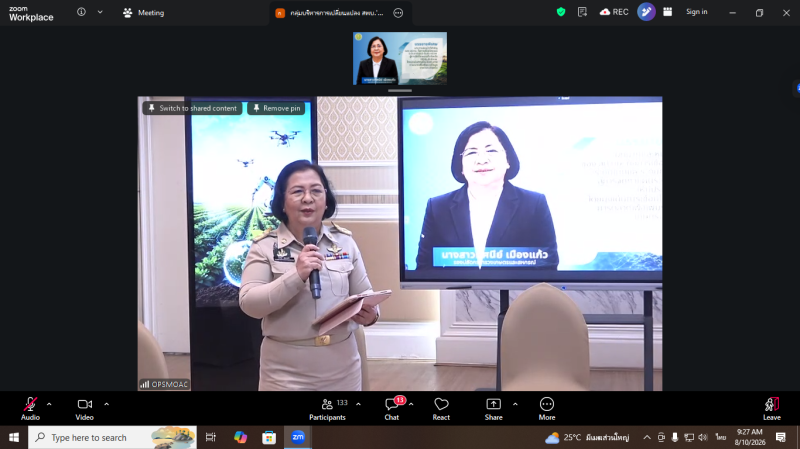Open the More options menu
Screen dimensions: 800x449
click(547, 409)
